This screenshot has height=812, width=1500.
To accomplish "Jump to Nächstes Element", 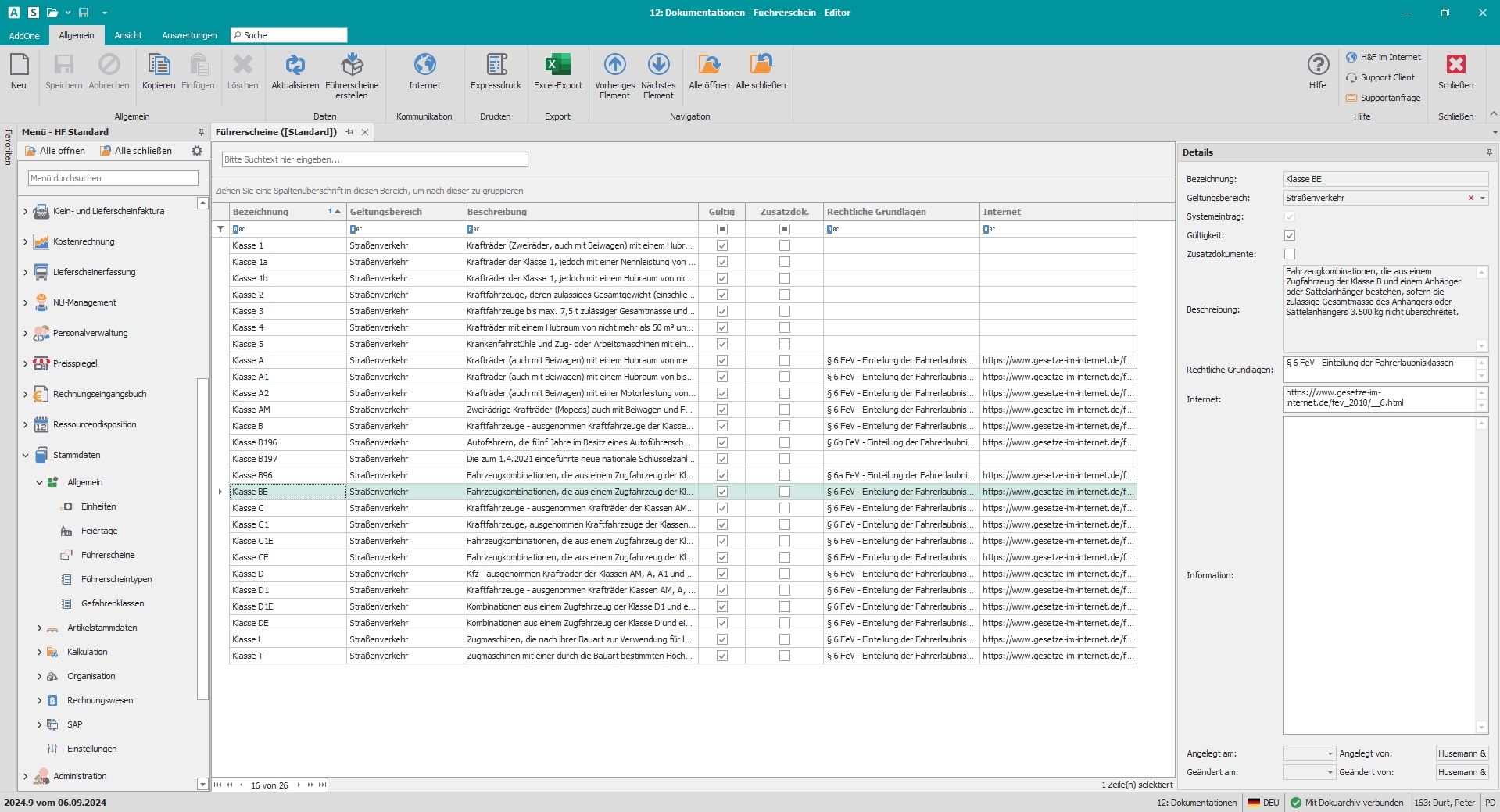I will click(658, 65).
